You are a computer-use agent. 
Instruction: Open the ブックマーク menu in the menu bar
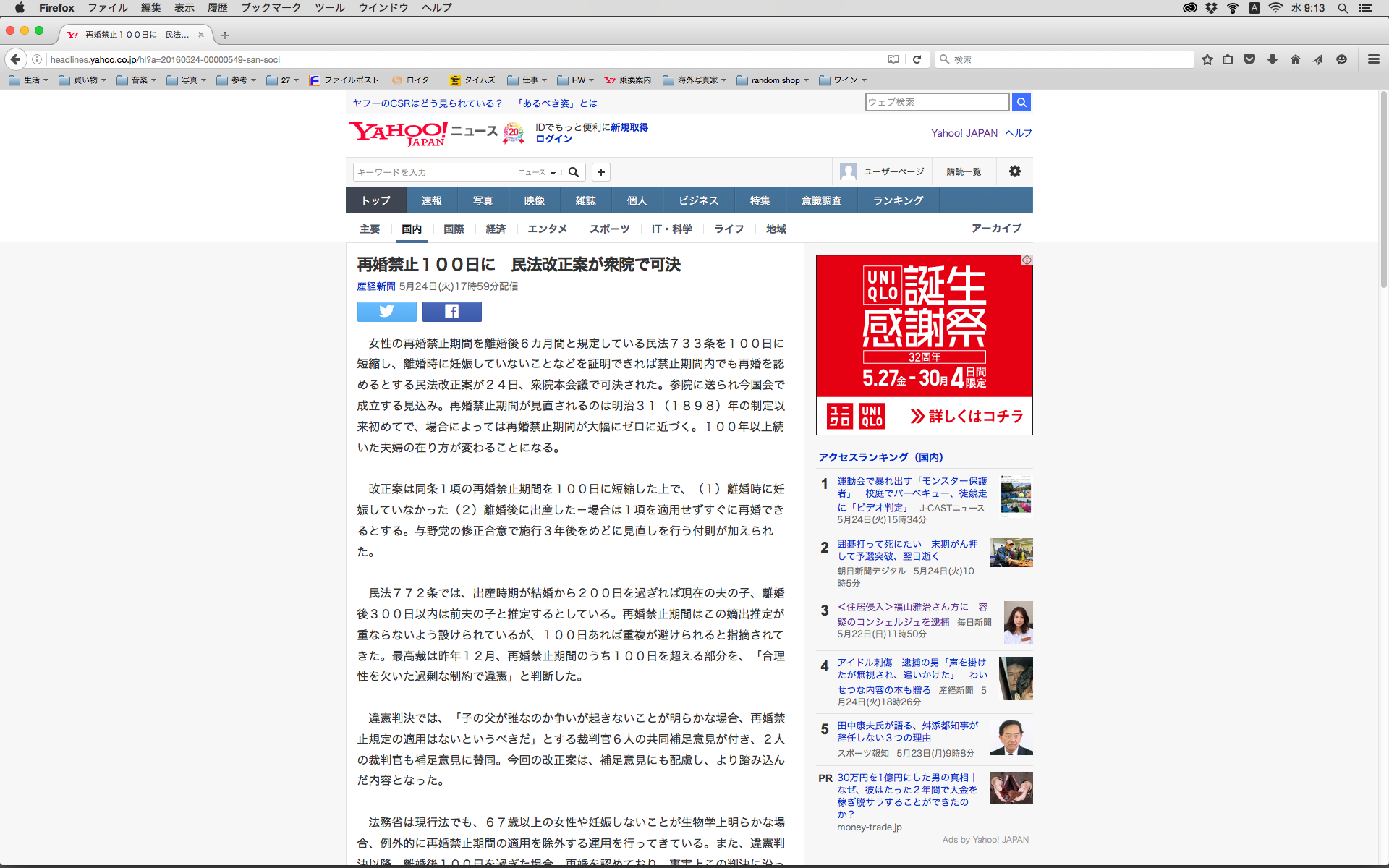pyautogui.click(x=271, y=7)
